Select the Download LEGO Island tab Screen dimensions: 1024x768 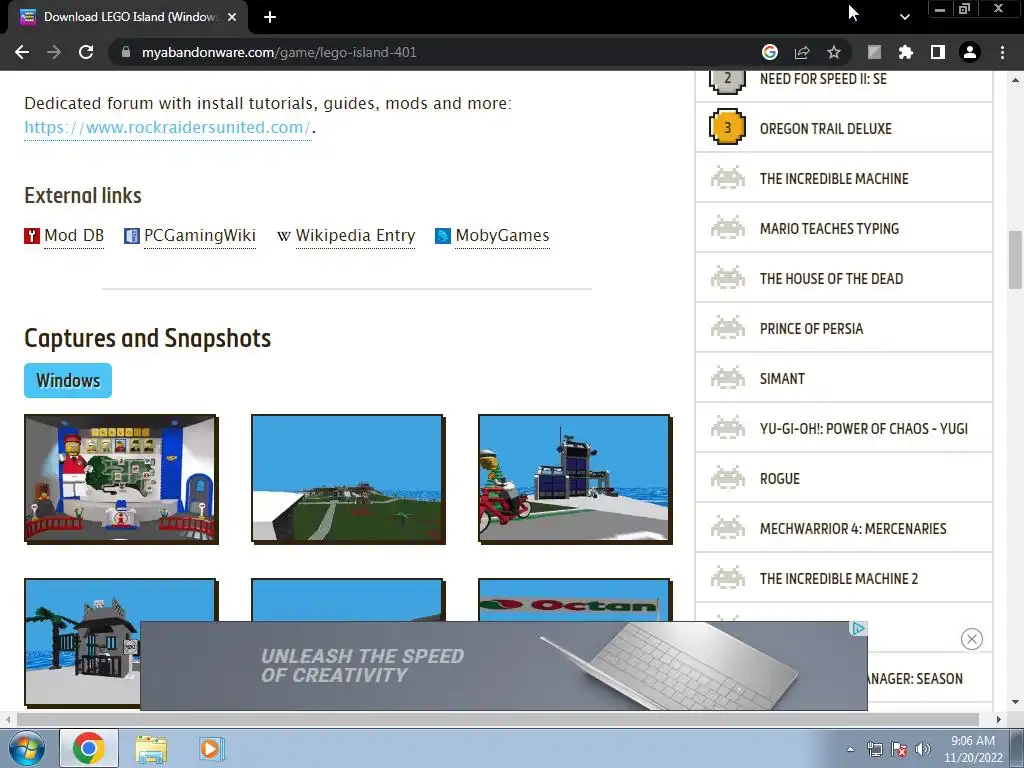(x=129, y=17)
